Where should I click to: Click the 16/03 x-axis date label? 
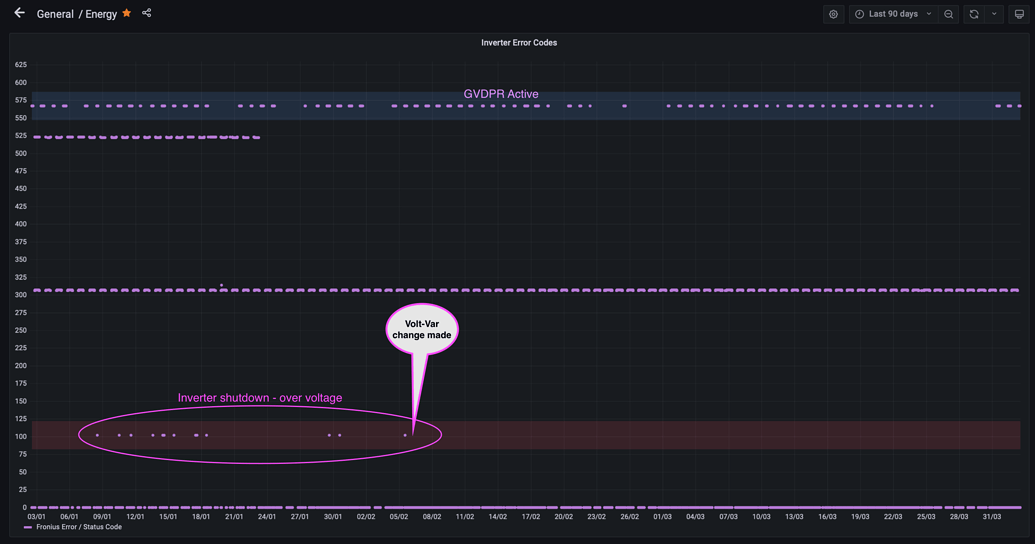tap(827, 517)
